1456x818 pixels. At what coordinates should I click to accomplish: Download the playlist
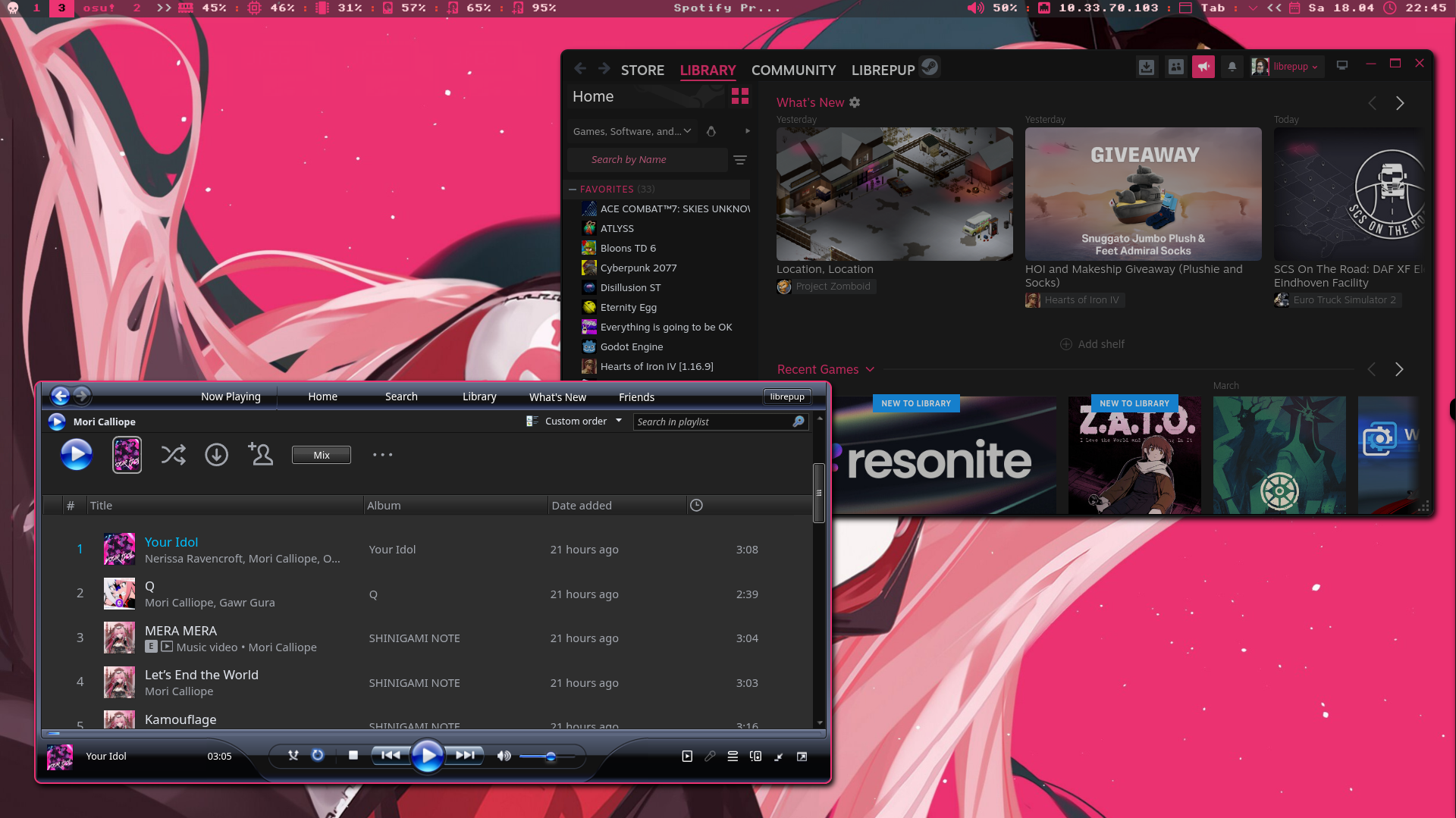217,455
